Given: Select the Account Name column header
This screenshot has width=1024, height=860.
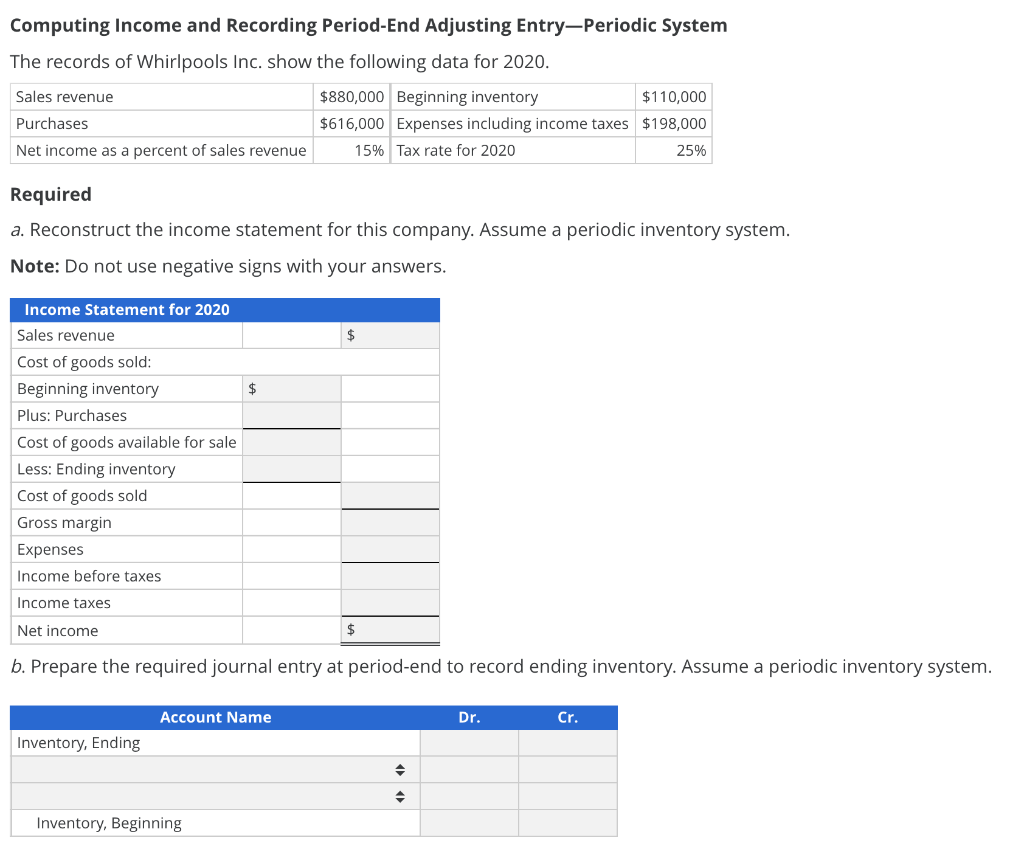Looking at the screenshot, I should pyautogui.click(x=215, y=717).
